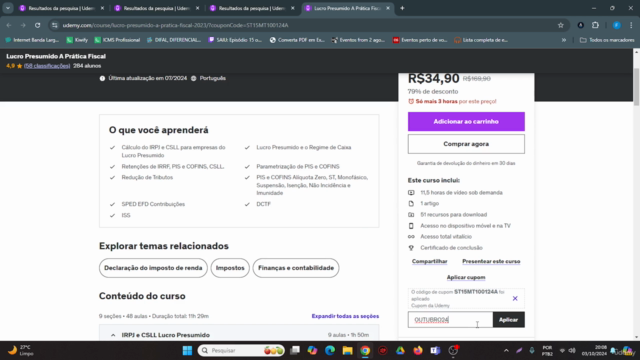640x360 pixels.
Task: Open the DIFAL, DIFERENCIAL bookmark
Action: point(174,40)
